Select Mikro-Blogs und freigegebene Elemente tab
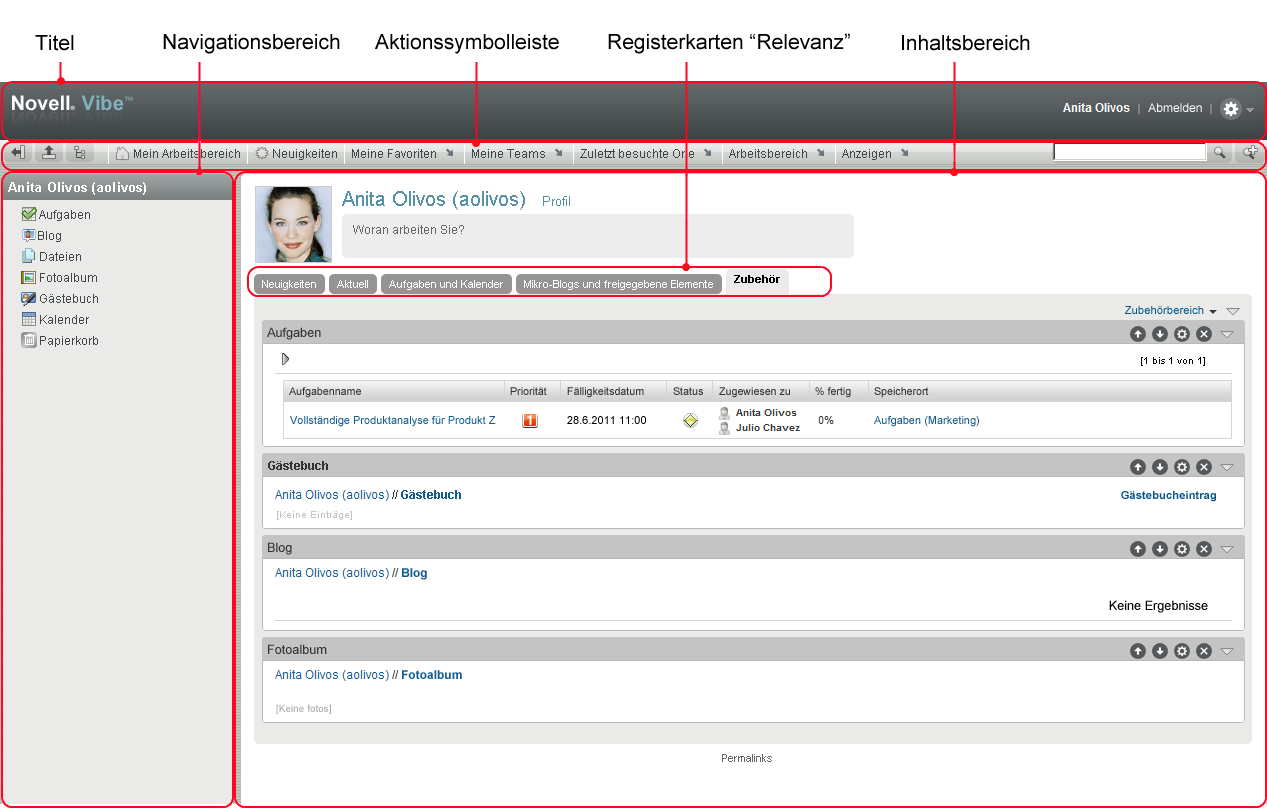This screenshot has width=1267, height=808. pyautogui.click(x=619, y=284)
